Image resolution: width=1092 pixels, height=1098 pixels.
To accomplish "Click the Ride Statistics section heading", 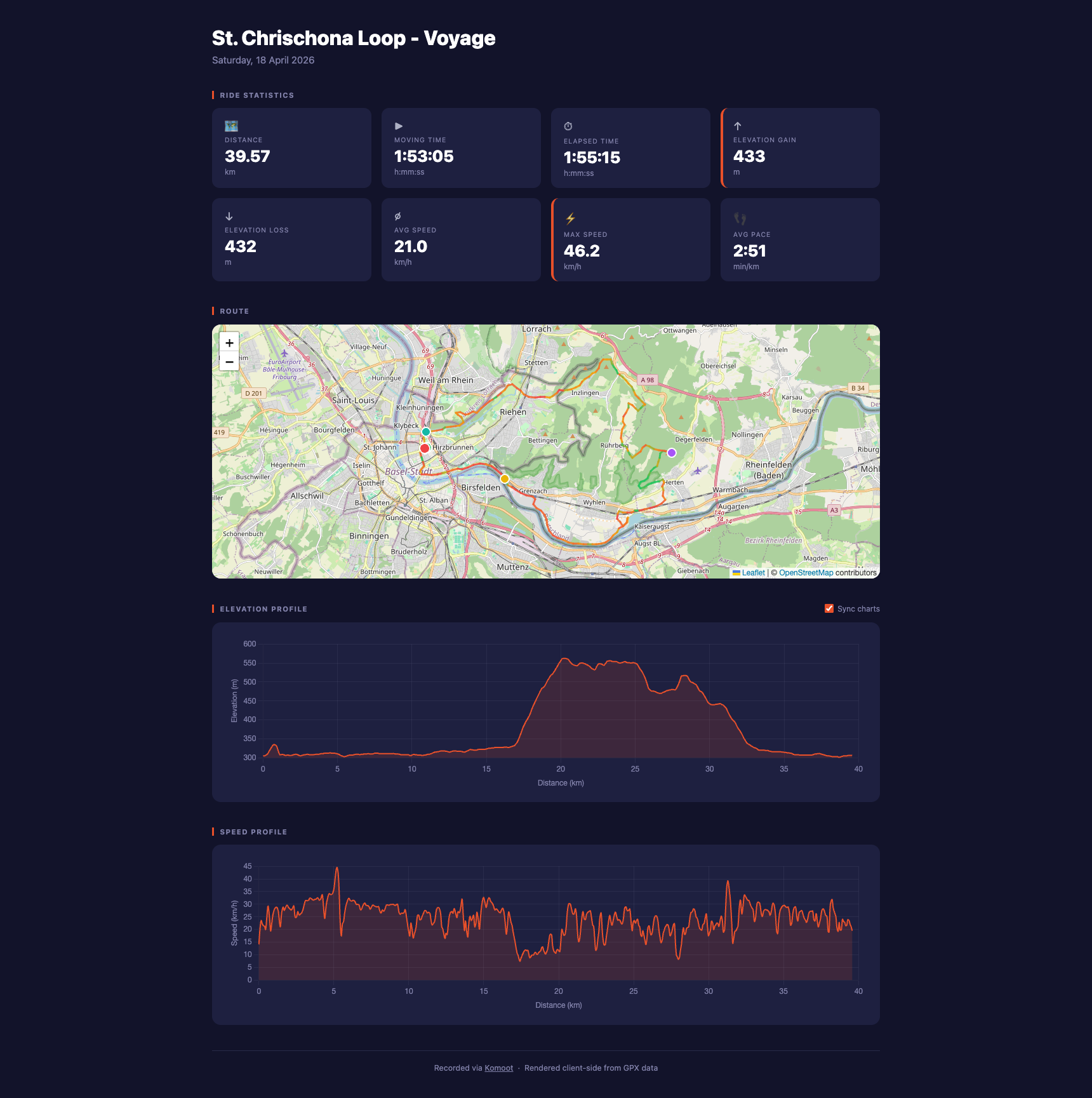I will (256, 95).
